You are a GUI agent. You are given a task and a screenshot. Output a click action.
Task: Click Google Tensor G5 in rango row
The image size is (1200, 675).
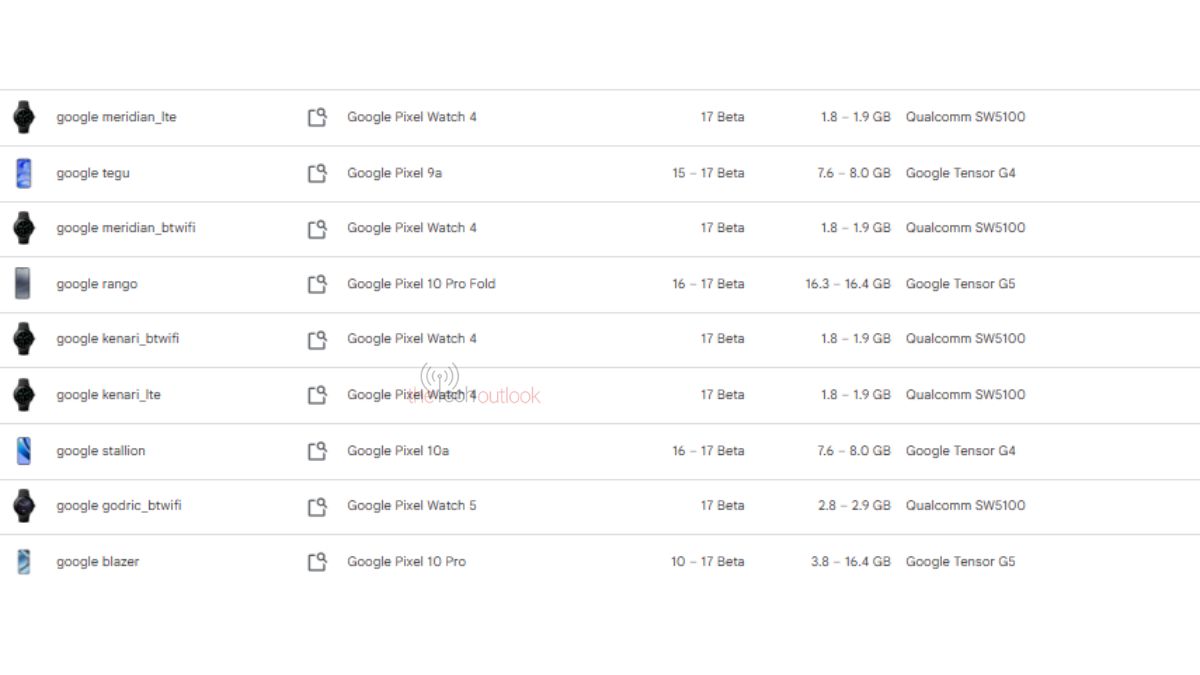point(960,284)
